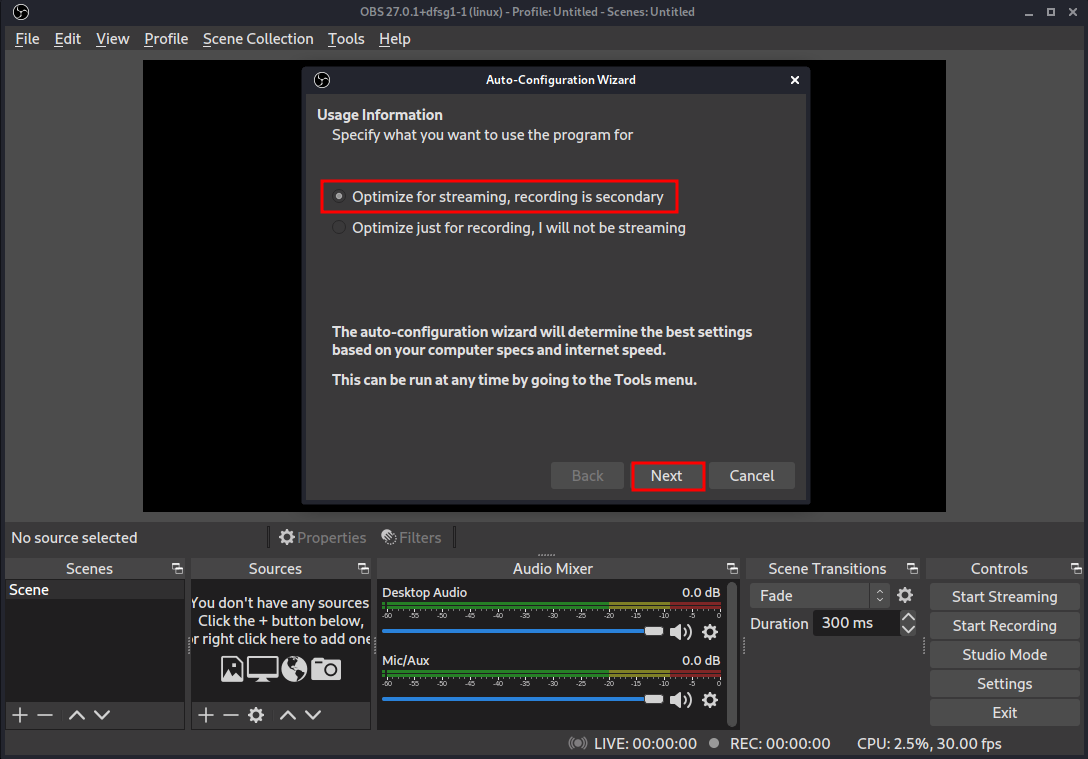Pop out the Scene Transitions dock
This screenshot has width=1088, height=759.
[x=912, y=569]
